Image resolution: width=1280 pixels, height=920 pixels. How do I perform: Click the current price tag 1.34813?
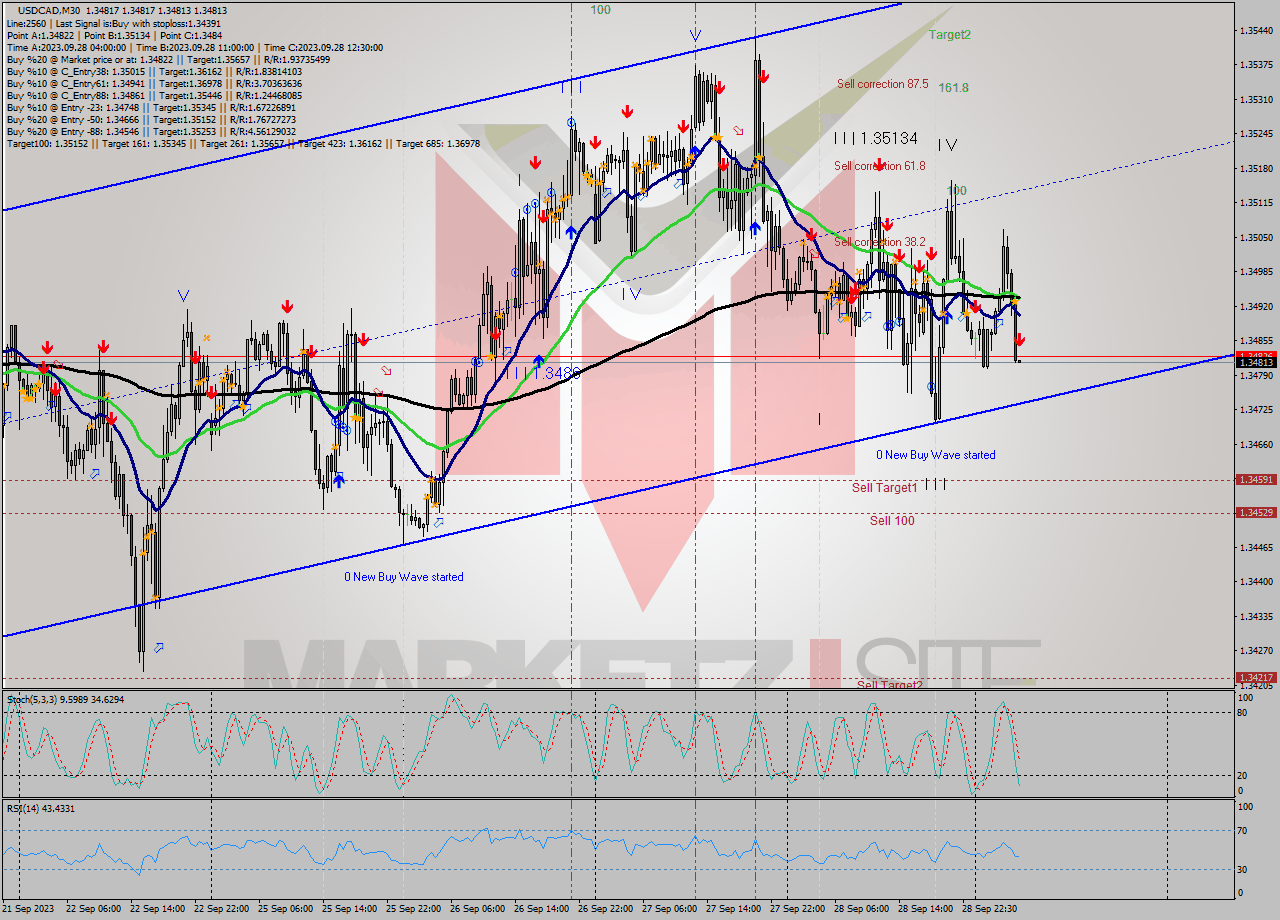point(1256,363)
